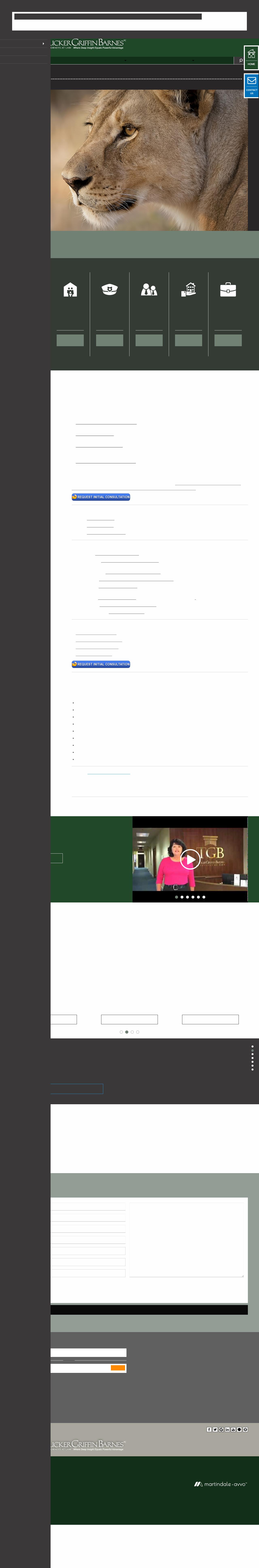Click the Home icon in side panel
The height and width of the screenshot is (1568, 259).
pyautogui.click(x=251, y=57)
